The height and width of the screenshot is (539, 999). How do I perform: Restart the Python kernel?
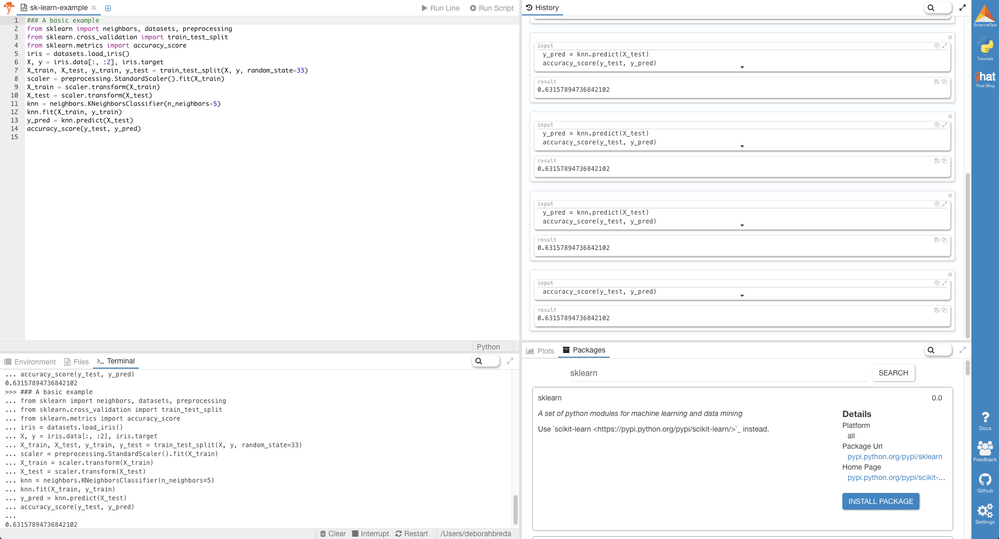click(x=412, y=534)
